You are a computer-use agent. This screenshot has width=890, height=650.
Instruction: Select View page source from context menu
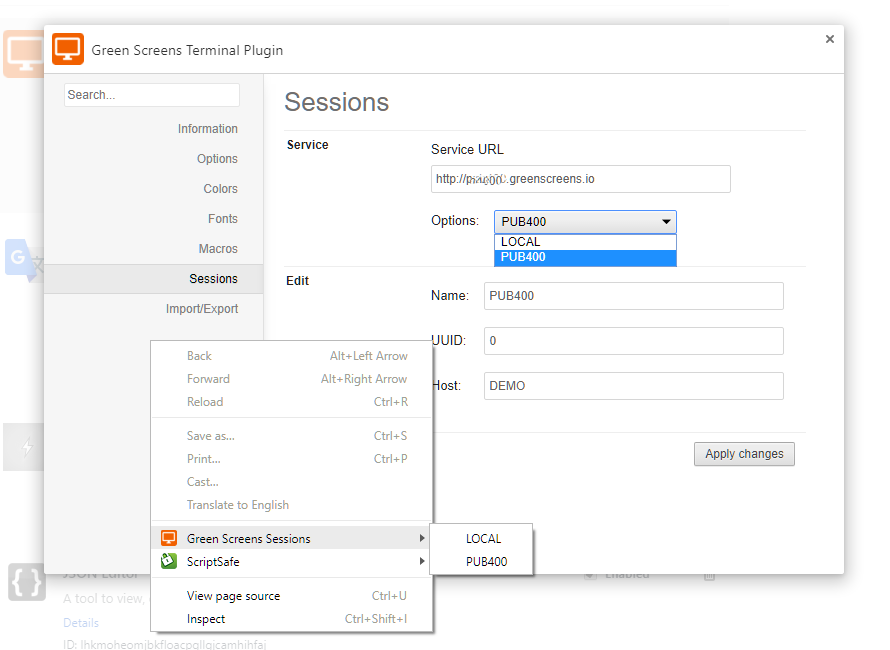tap(292, 596)
